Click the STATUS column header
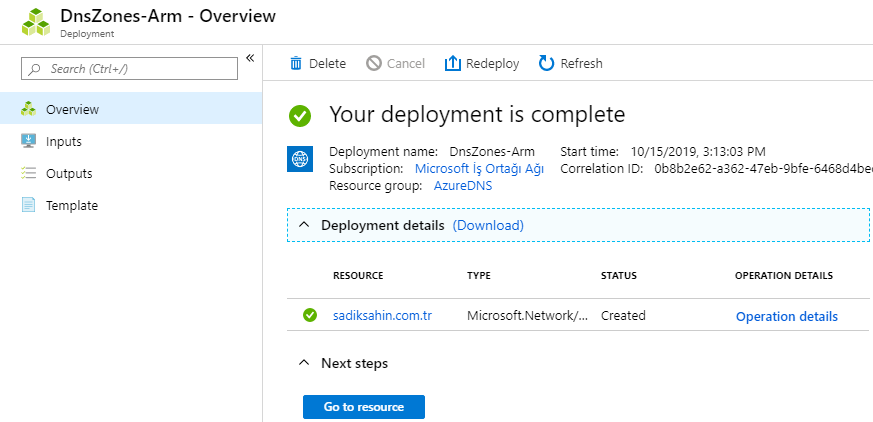 tap(619, 276)
